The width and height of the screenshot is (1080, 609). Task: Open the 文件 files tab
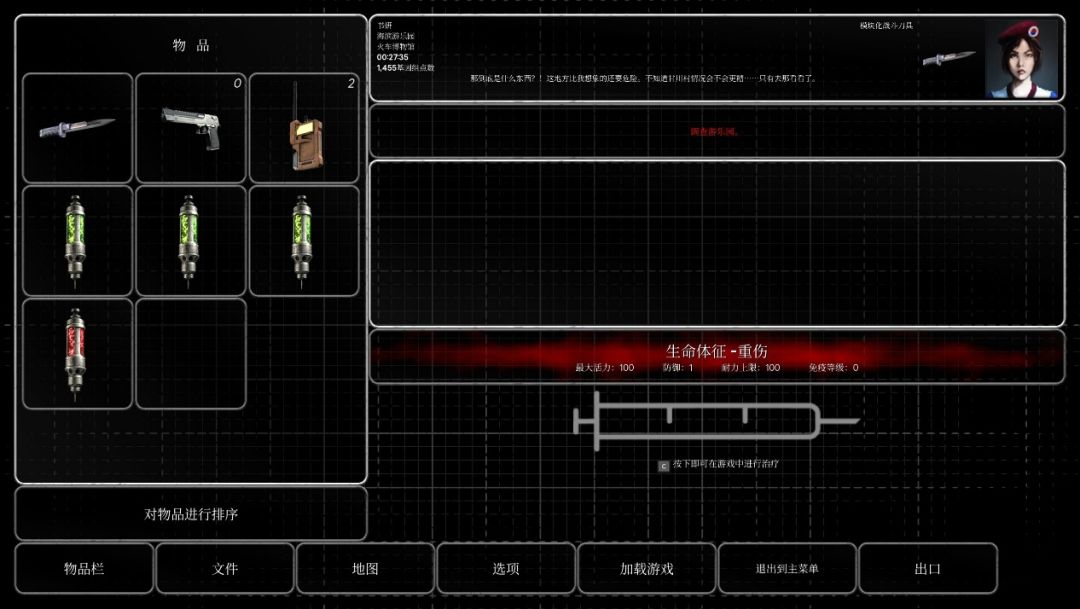[225, 568]
